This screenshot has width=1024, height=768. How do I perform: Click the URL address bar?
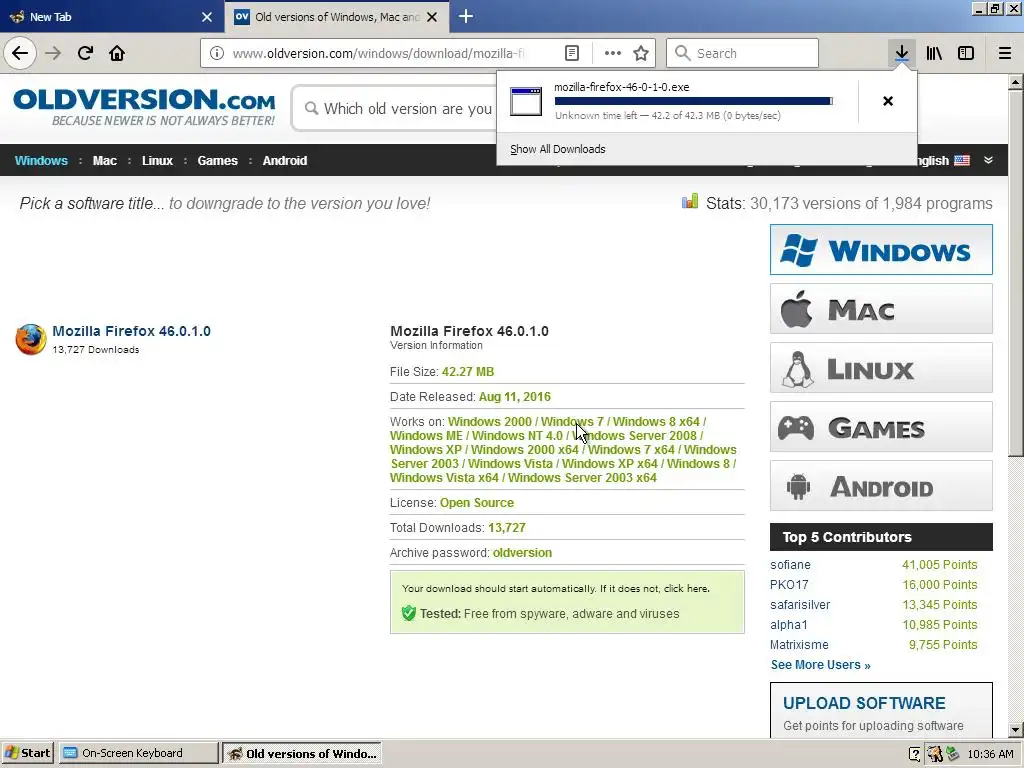coord(379,53)
